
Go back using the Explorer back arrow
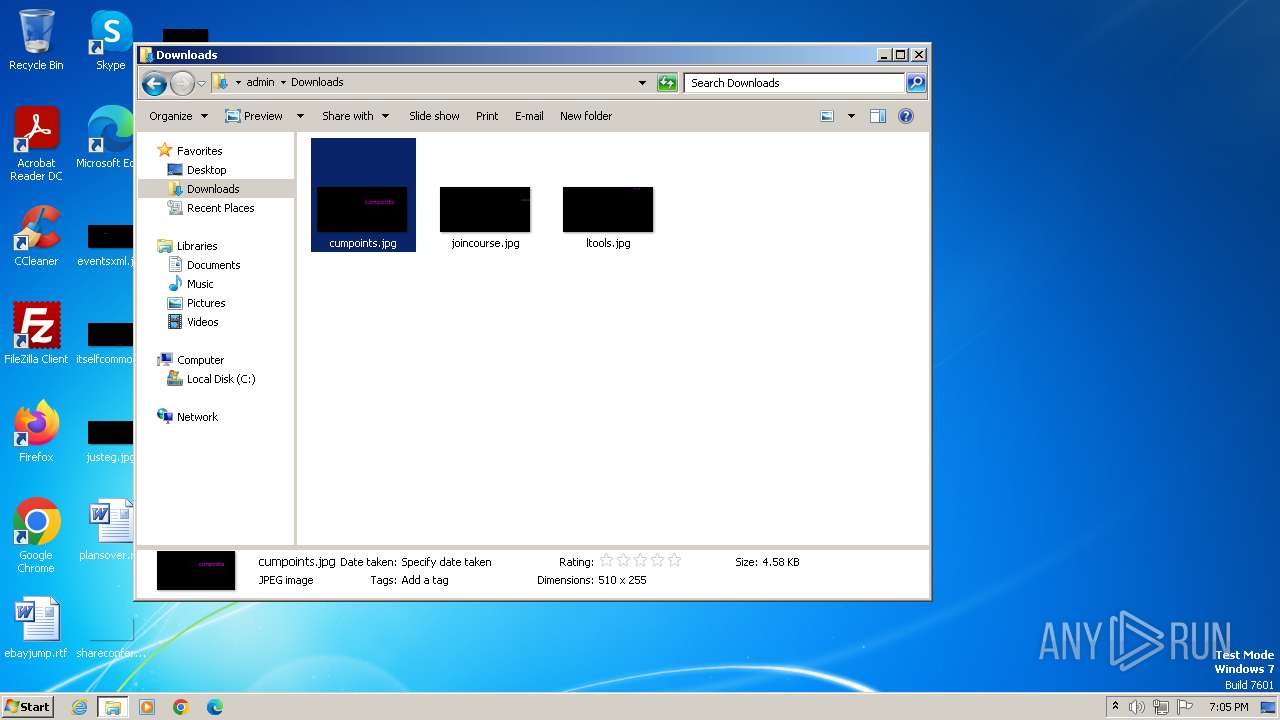click(154, 83)
